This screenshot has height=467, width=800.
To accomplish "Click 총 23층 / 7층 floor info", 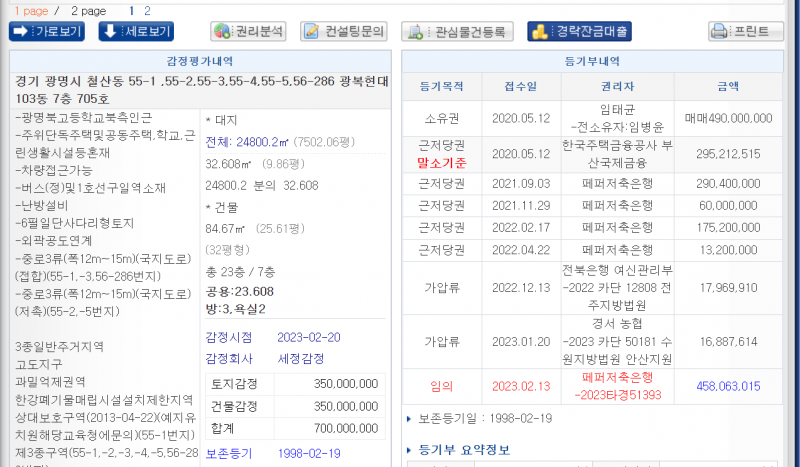I will point(240,272).
